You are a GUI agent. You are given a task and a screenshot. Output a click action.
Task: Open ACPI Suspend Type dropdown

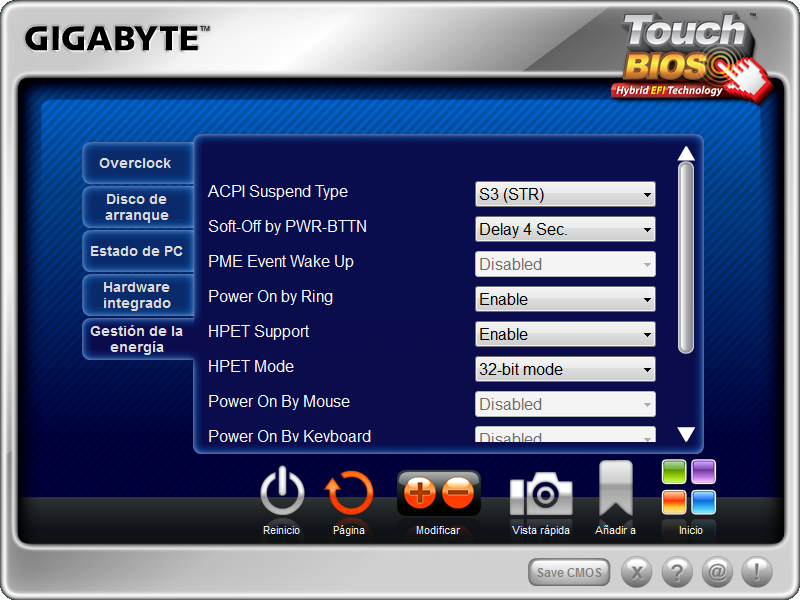point(565,194)
